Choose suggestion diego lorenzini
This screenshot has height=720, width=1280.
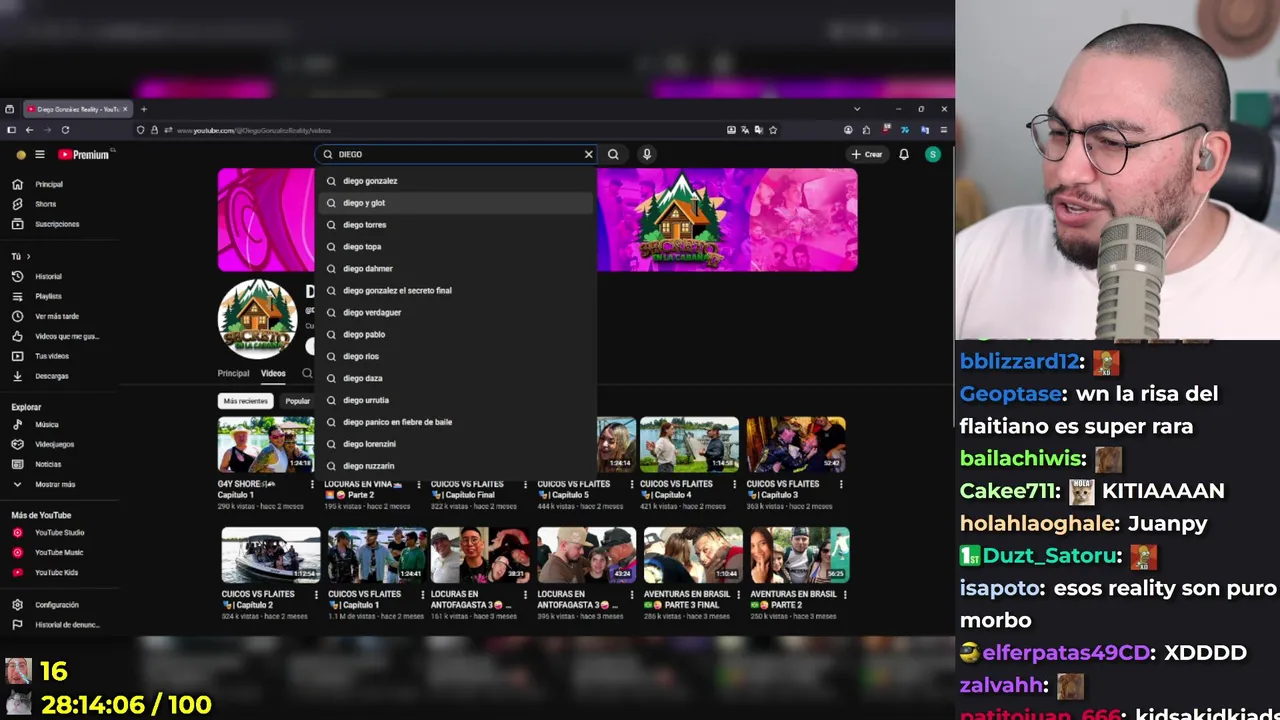tap(455, 444)
